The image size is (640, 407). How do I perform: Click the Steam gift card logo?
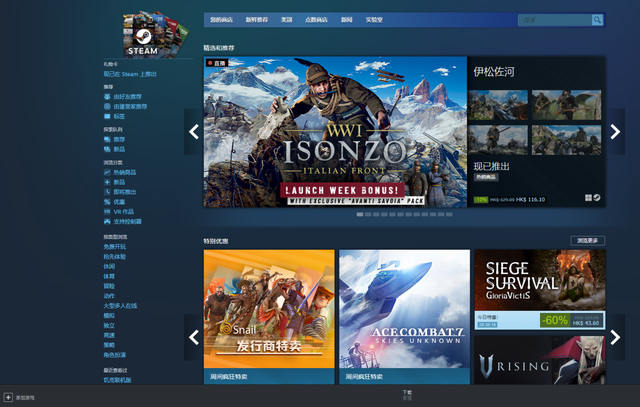(x=141, y=35)
